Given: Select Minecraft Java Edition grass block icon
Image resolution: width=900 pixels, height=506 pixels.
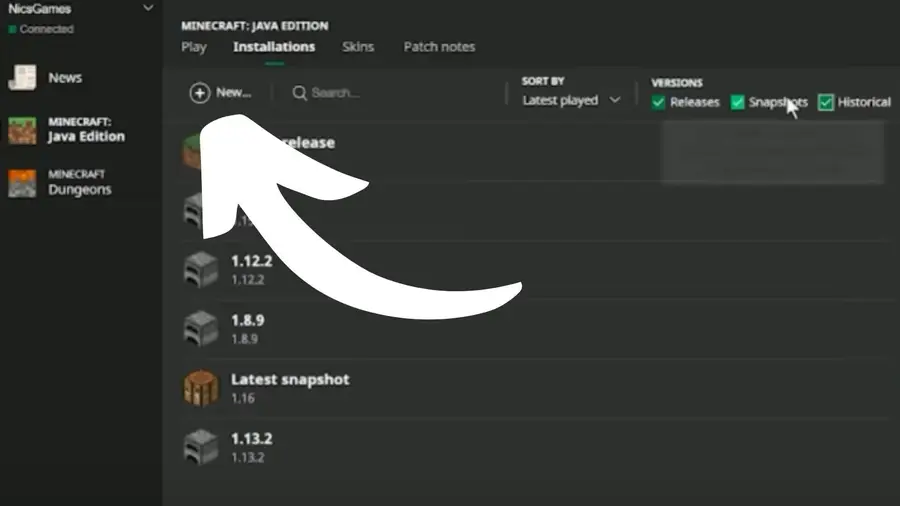Looking at the screenshot, I should (22, 129).
